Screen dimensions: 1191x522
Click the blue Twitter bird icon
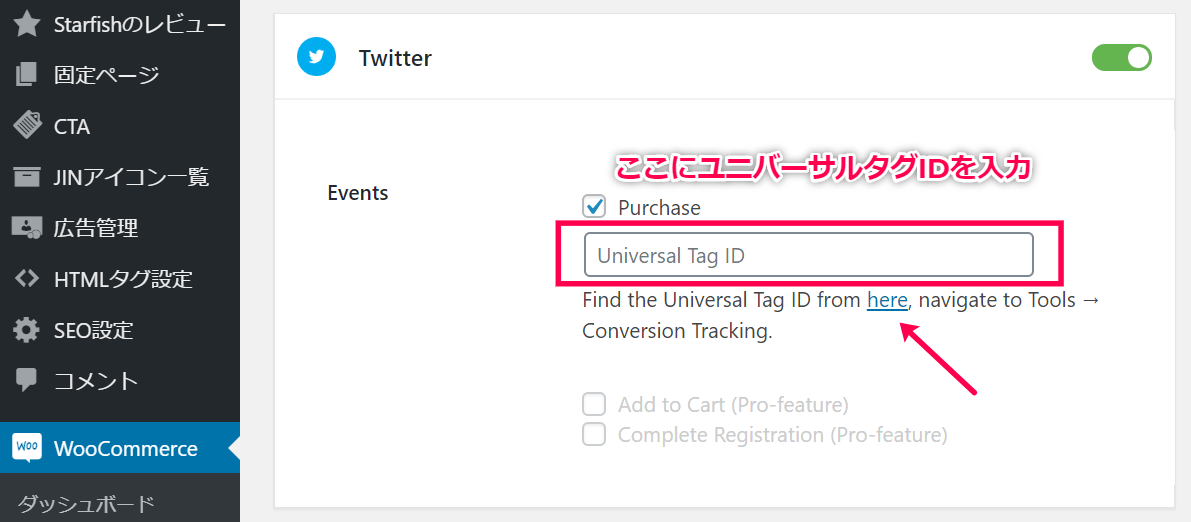[316, 58]
